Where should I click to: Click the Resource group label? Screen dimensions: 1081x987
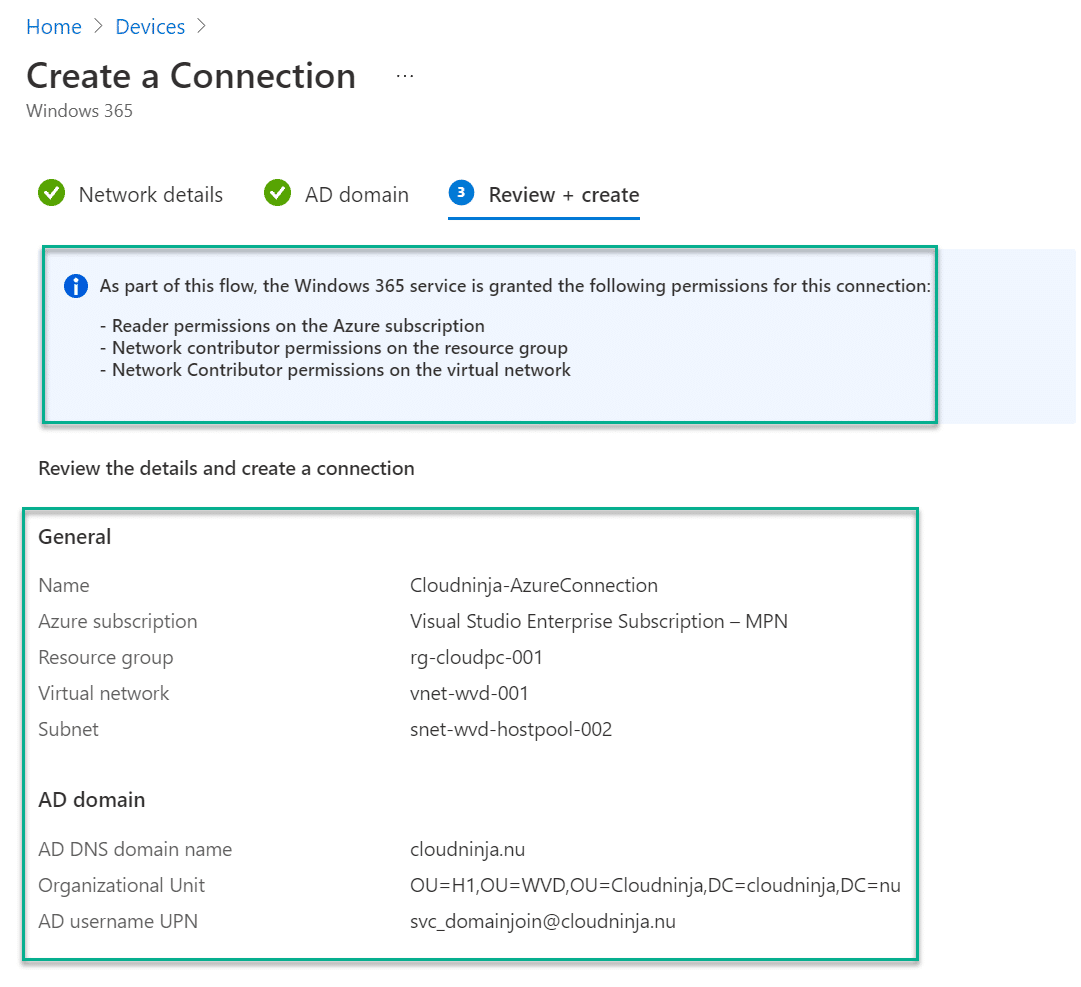click(105, 658)
